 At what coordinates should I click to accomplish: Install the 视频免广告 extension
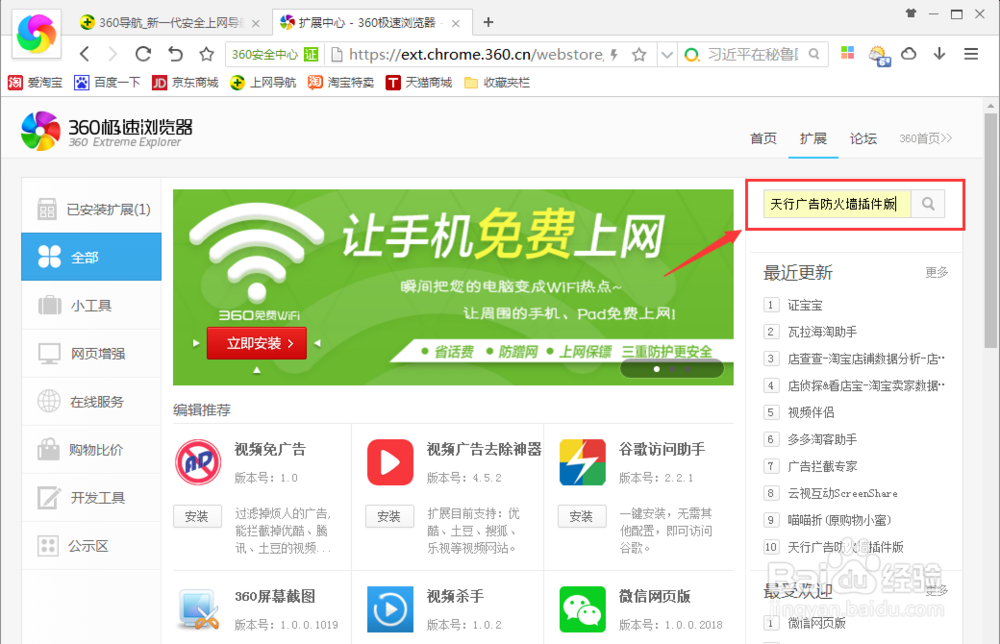[x=197, y=516]
